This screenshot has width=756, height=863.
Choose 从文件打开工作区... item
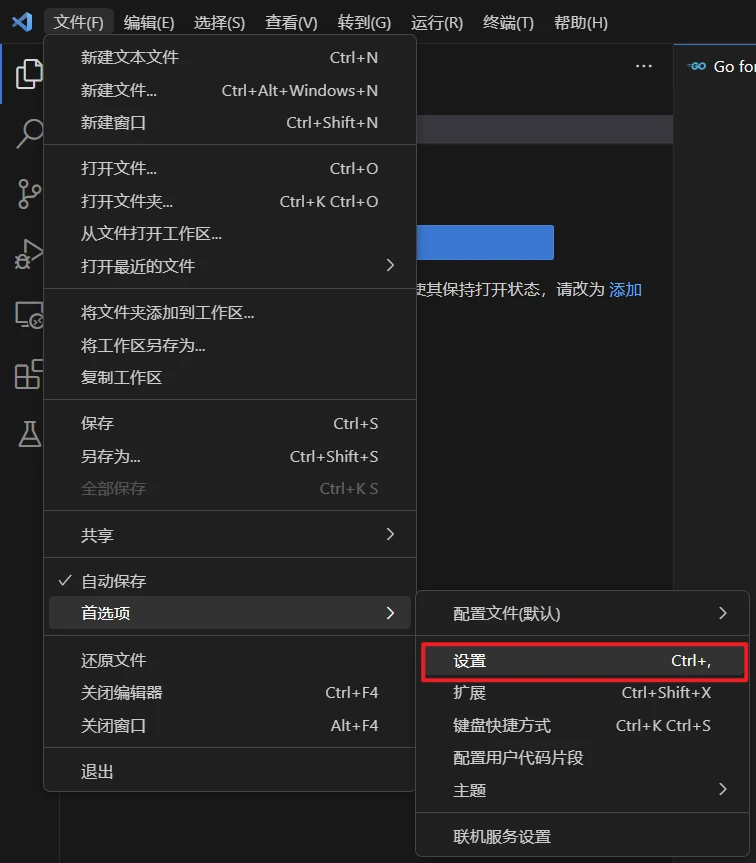230,233
